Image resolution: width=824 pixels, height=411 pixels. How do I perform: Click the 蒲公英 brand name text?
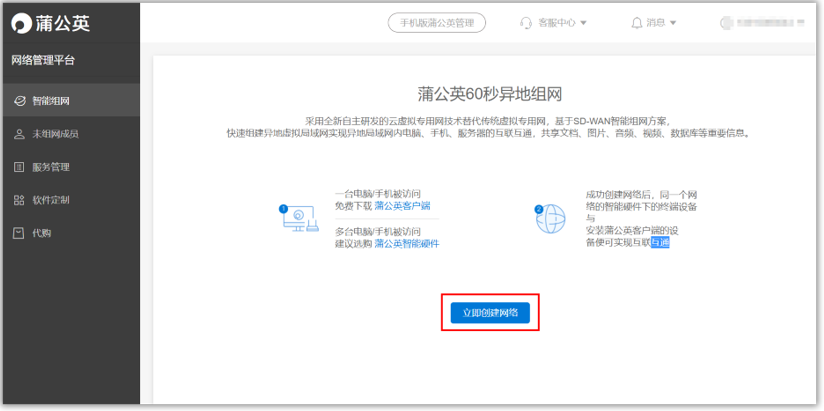click(x=63, y=24)
